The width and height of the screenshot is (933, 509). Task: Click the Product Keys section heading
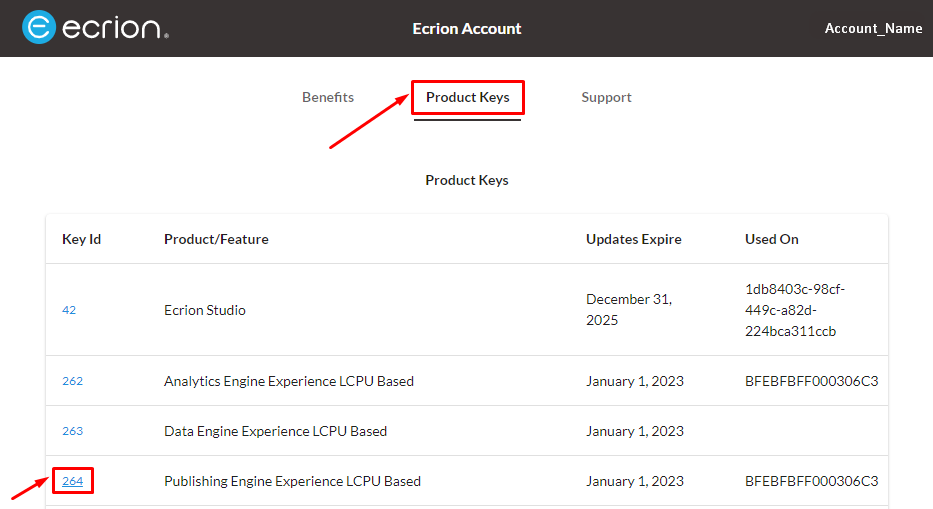(x=466, y=180)
